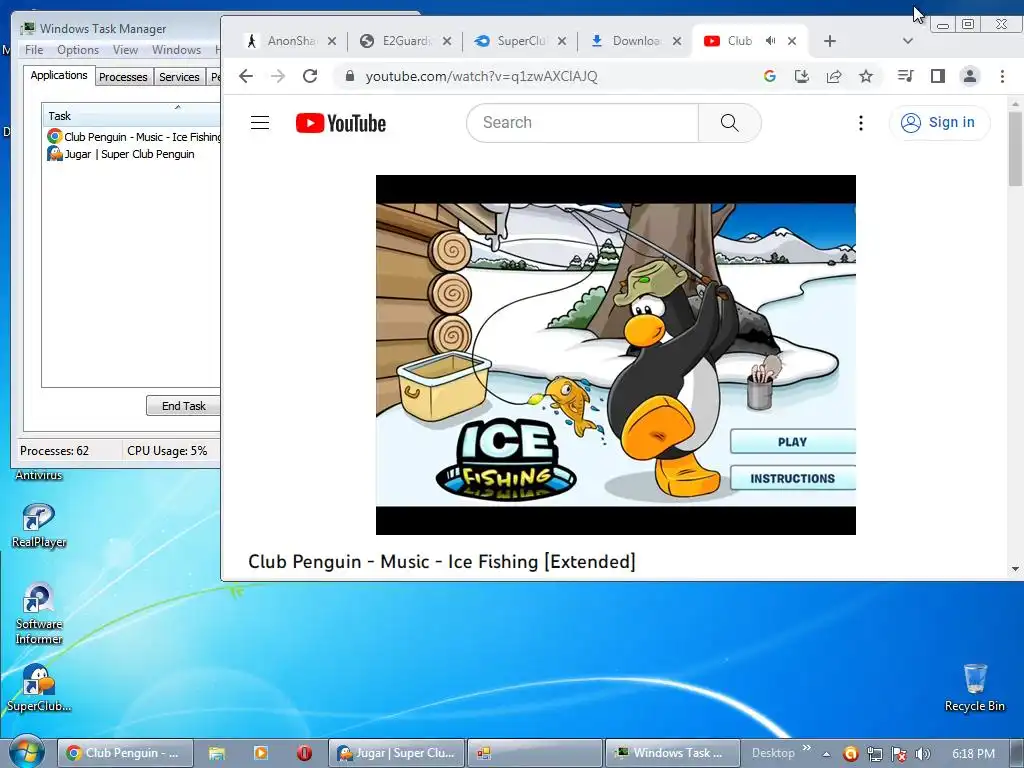Open View menu in Task Manager
This screenshot has width=1024, height=768.
[x=125, y=50]
